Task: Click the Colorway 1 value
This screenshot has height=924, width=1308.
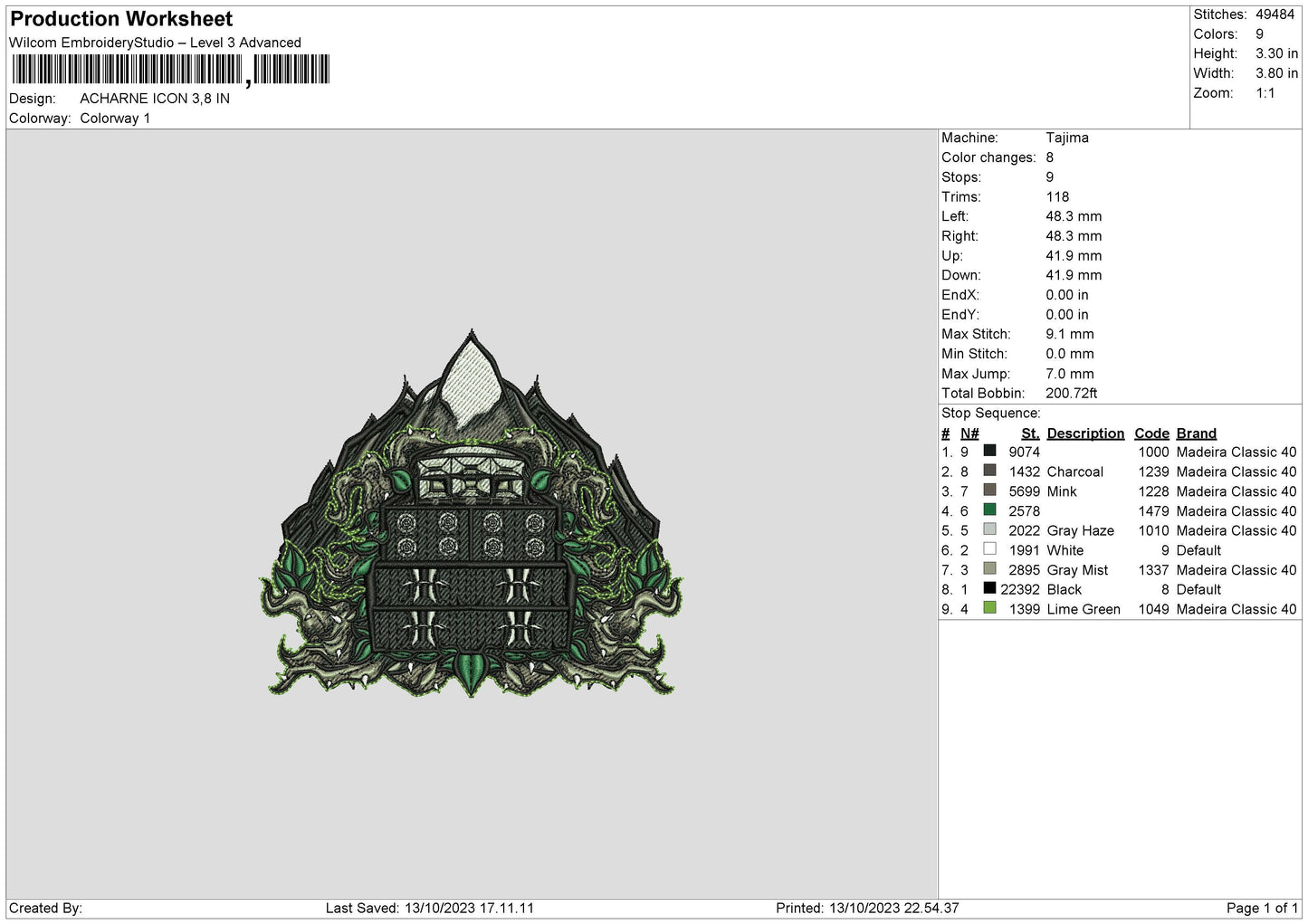Action: coord(115,119)
